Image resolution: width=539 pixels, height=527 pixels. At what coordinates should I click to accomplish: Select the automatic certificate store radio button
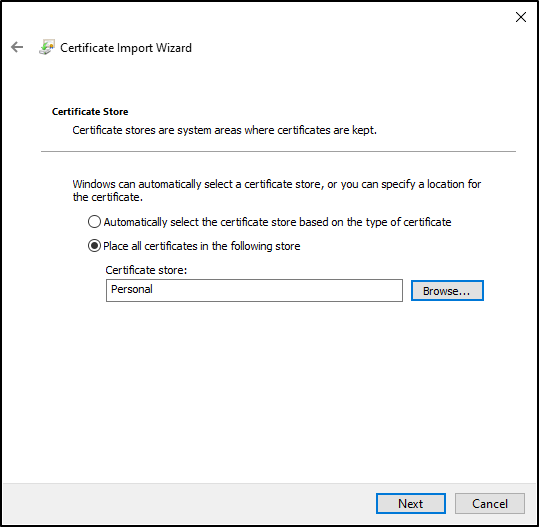coord(94,222)
